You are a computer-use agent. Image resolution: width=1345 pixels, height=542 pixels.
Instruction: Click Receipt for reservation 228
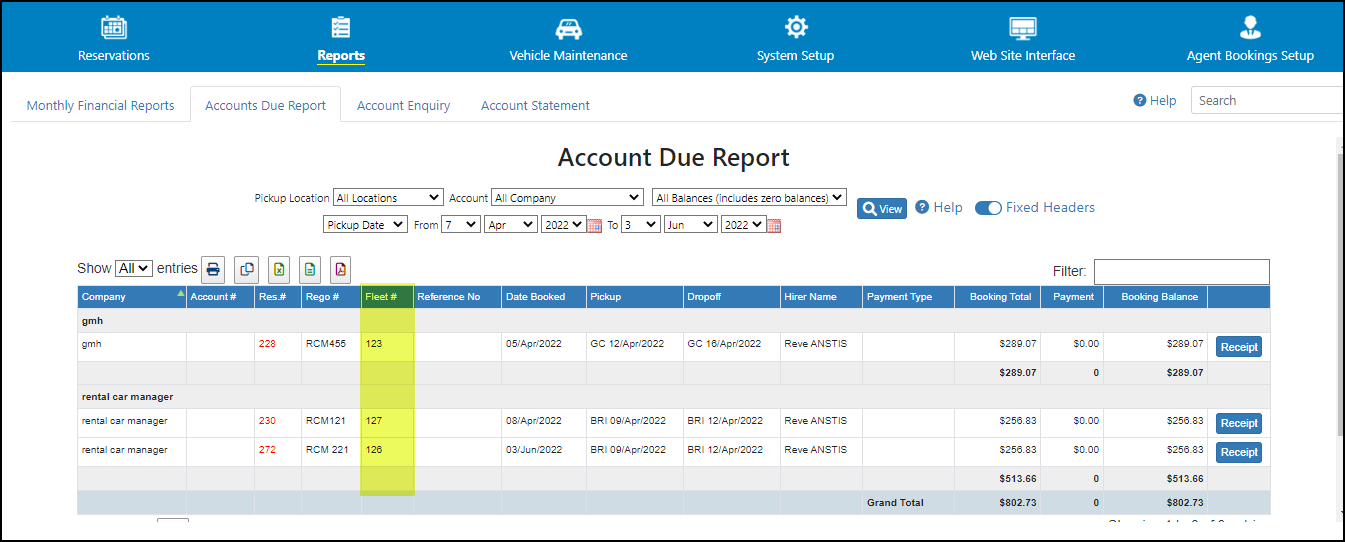tap(1238, 347)
